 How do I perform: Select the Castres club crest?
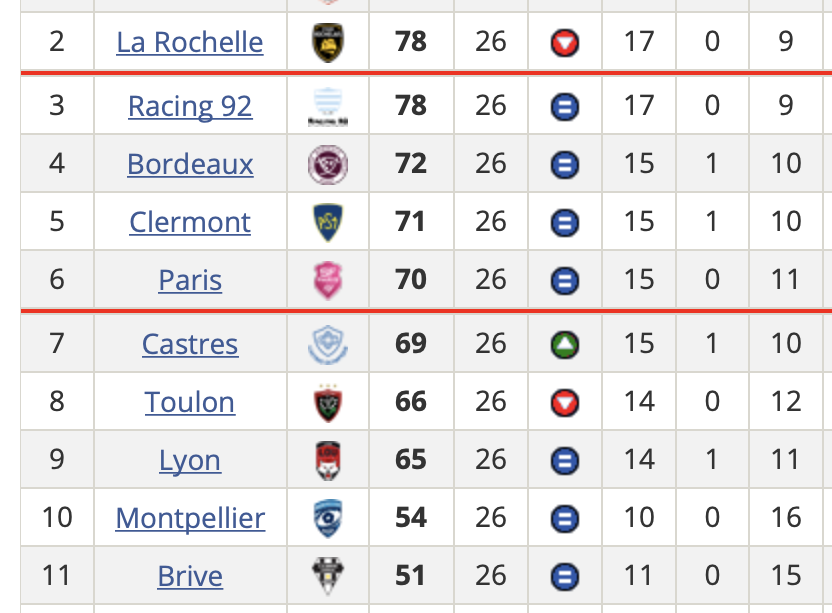[x=328, y=344]
